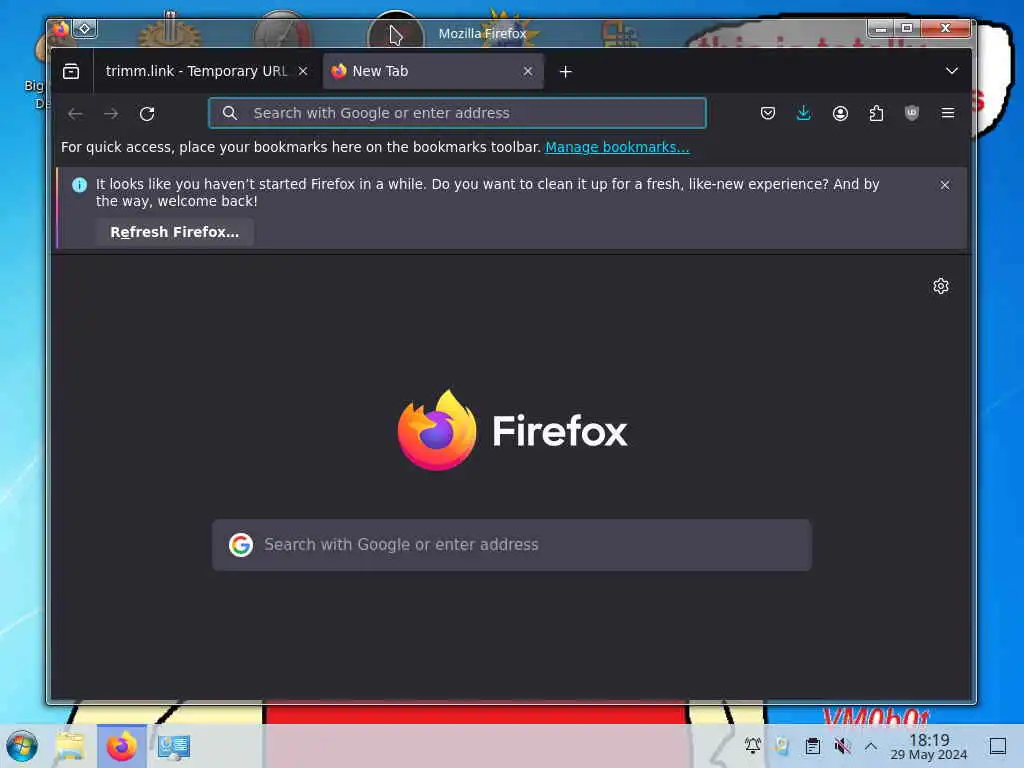
Task: Expand the list all tabs chevron
Action: coord(952,71)
